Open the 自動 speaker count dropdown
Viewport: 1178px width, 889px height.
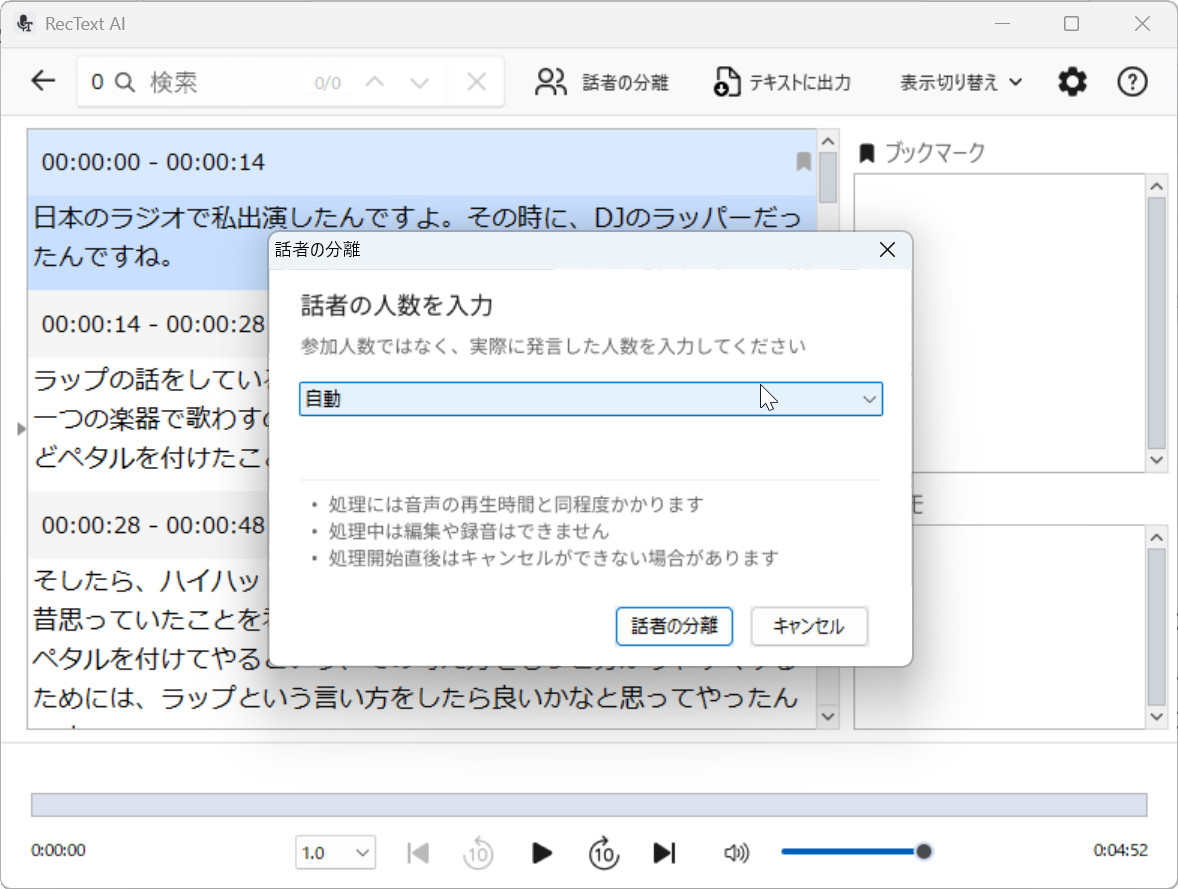[x=590, y=399]
